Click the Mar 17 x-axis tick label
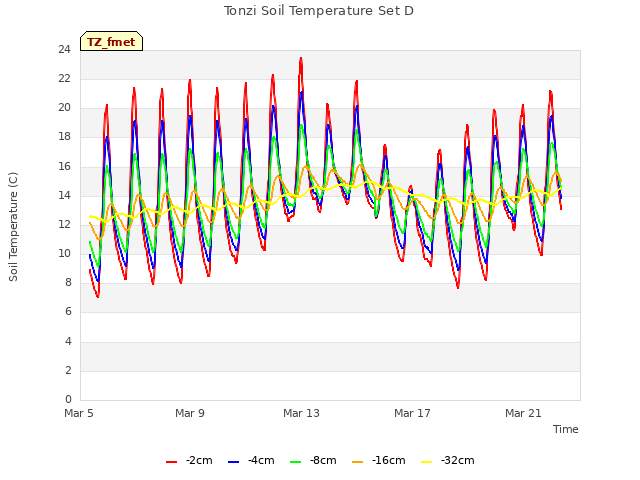 coord(412,413)
